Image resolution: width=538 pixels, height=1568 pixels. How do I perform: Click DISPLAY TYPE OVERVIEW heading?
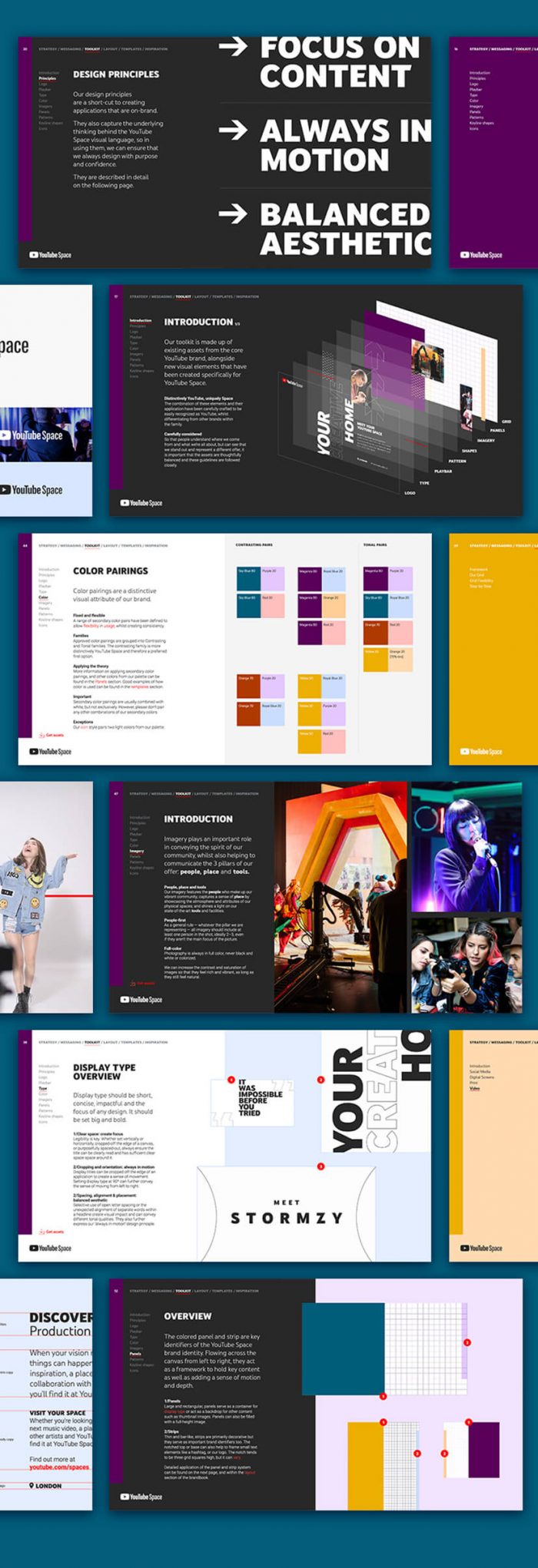pyautogui.click(x=104, y=1072)
